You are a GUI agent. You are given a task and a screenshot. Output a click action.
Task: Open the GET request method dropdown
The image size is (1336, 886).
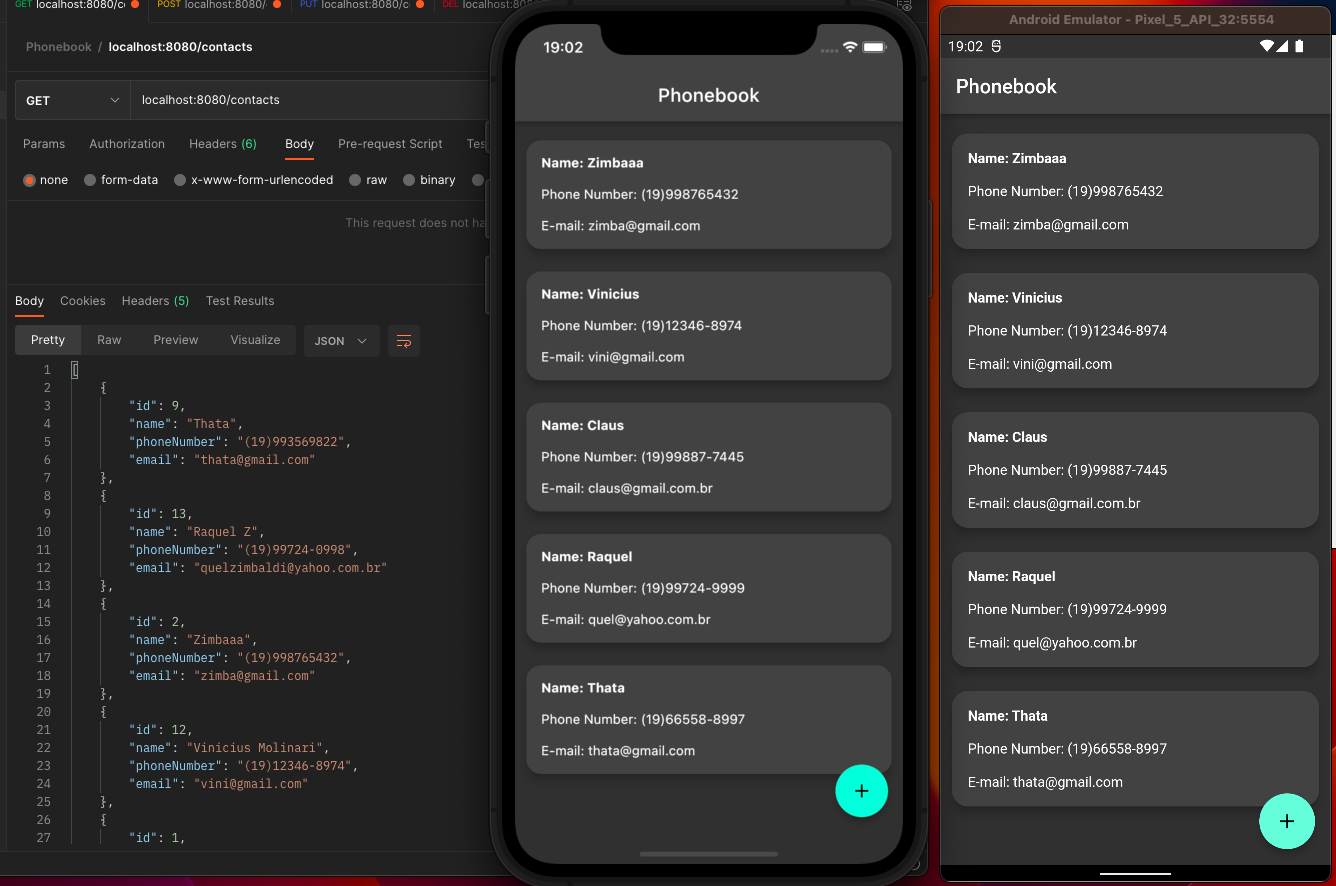(70, 100)
